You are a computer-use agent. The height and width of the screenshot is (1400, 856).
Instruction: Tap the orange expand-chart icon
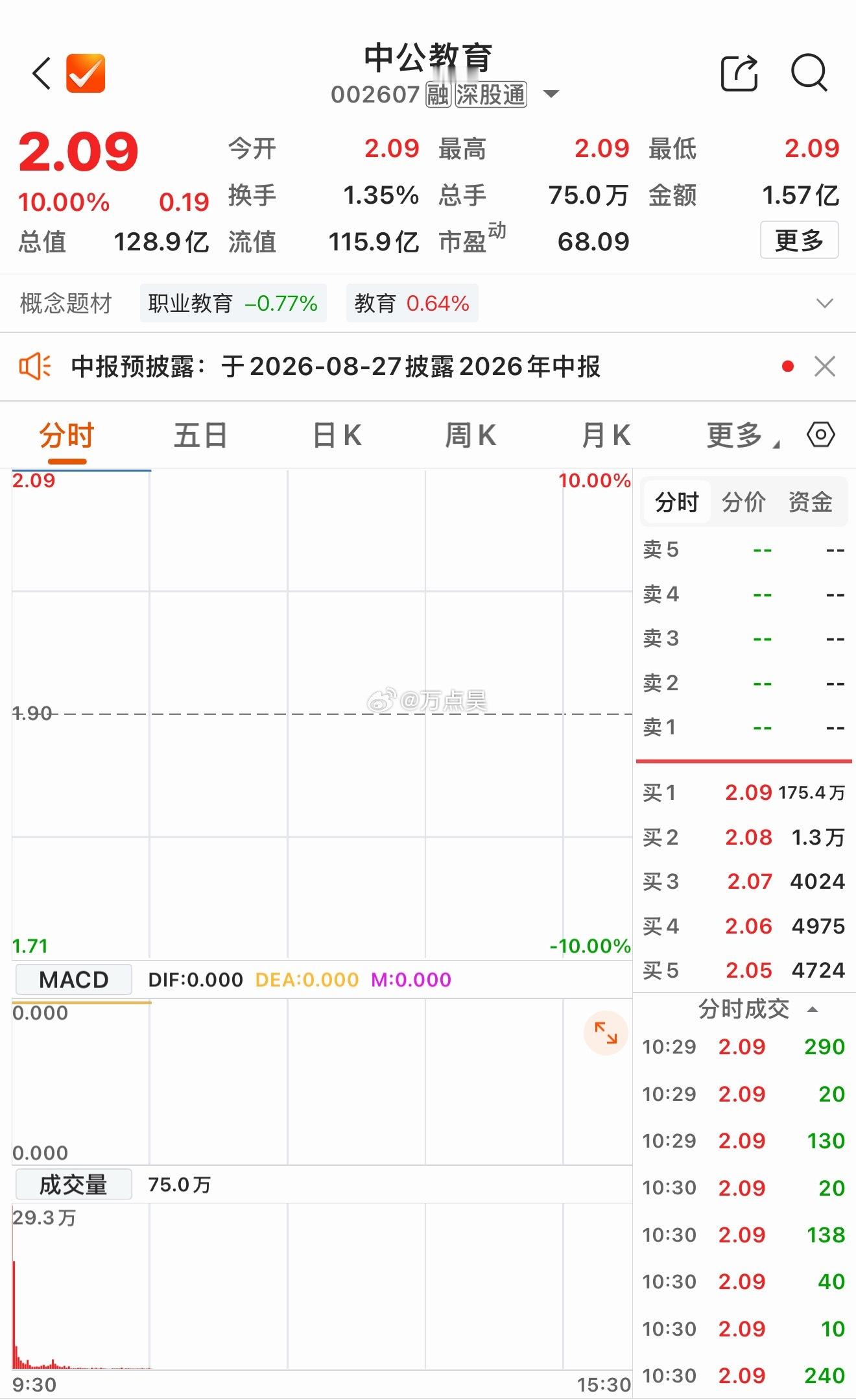(x=606, y=1033)
